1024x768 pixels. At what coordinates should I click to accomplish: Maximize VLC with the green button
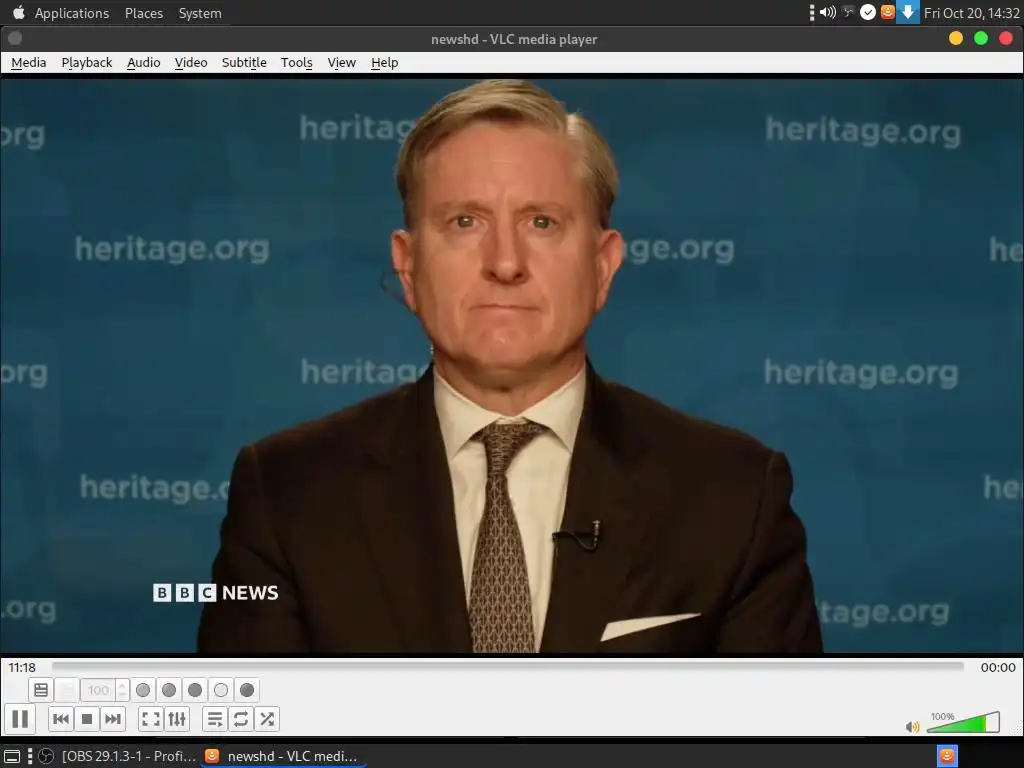coord(981,39)
